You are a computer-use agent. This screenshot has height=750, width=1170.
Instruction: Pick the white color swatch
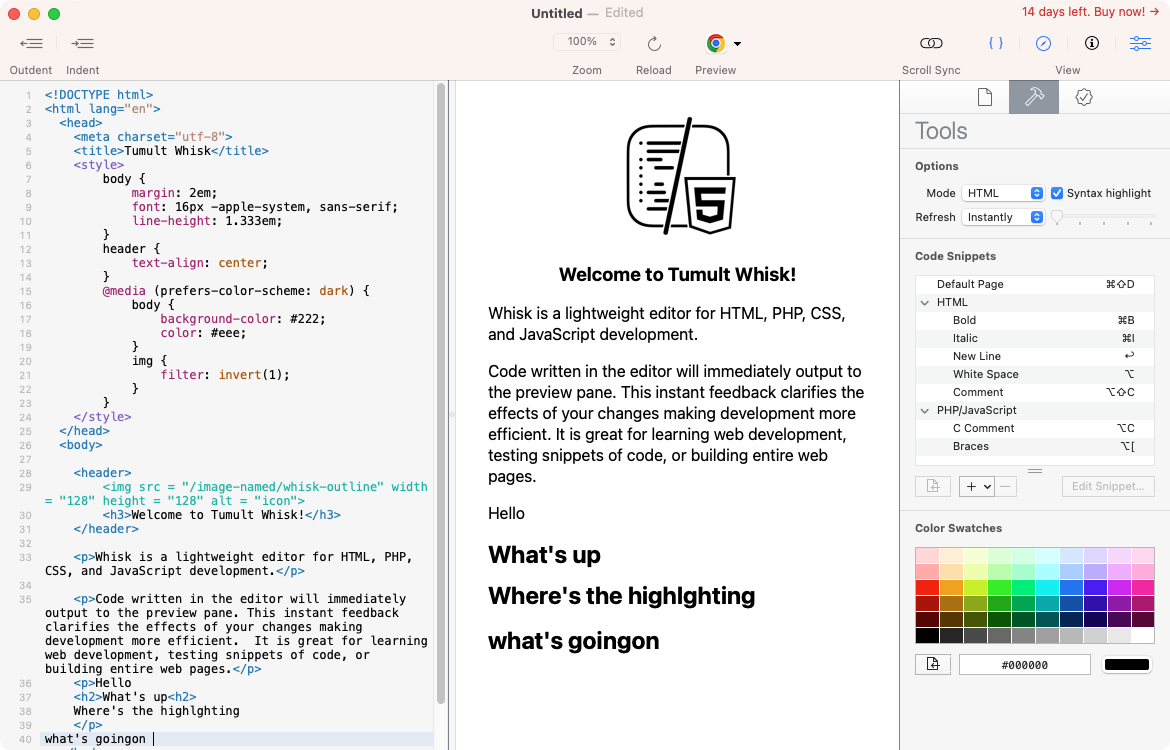point(1142,636)
